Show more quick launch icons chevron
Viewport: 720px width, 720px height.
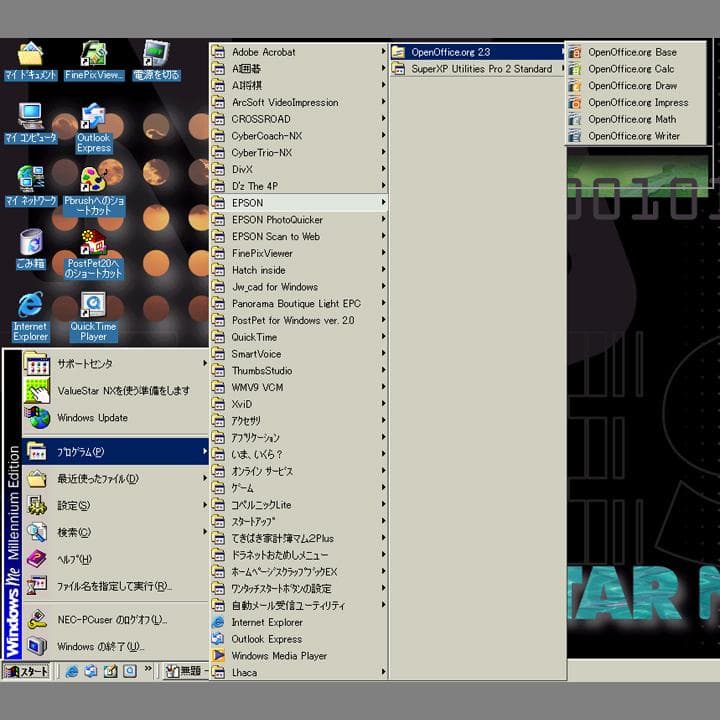pyautogui.click(x=148, y=669)
